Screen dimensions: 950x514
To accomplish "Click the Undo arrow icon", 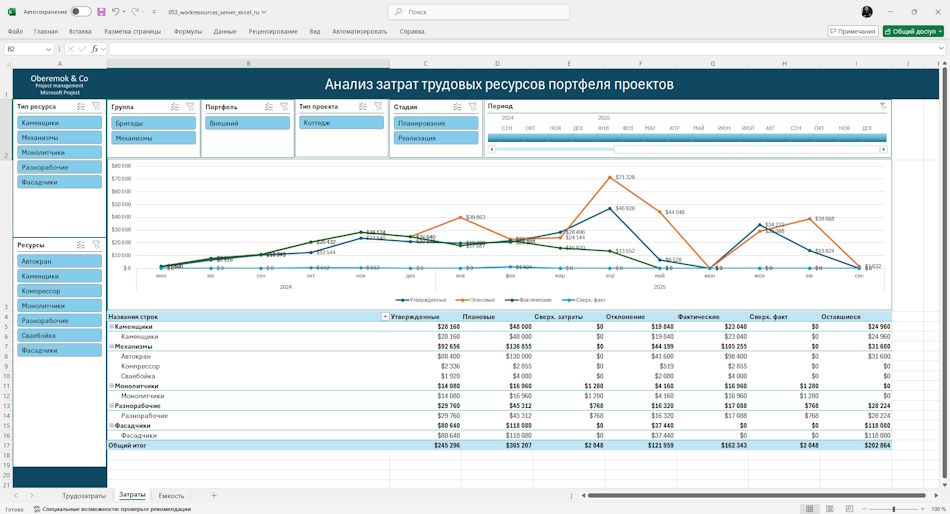I will pyautogui.click(x=115, y=12).
